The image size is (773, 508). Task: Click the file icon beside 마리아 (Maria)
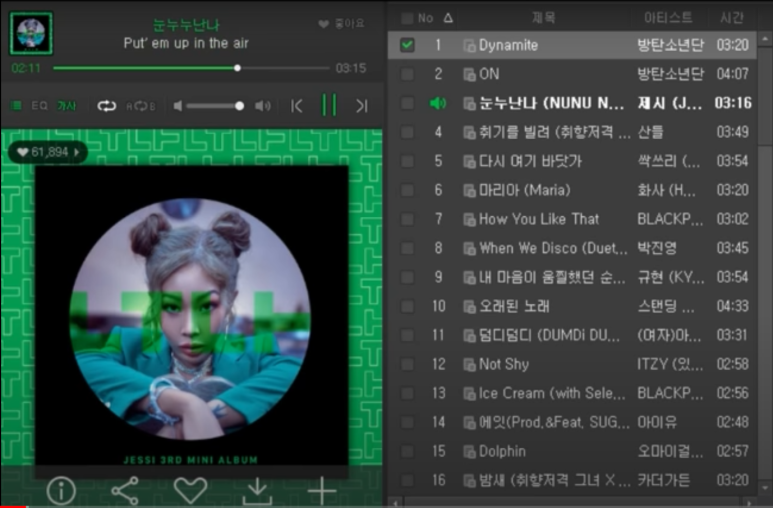pyautogui.click(x=469, y=191)
